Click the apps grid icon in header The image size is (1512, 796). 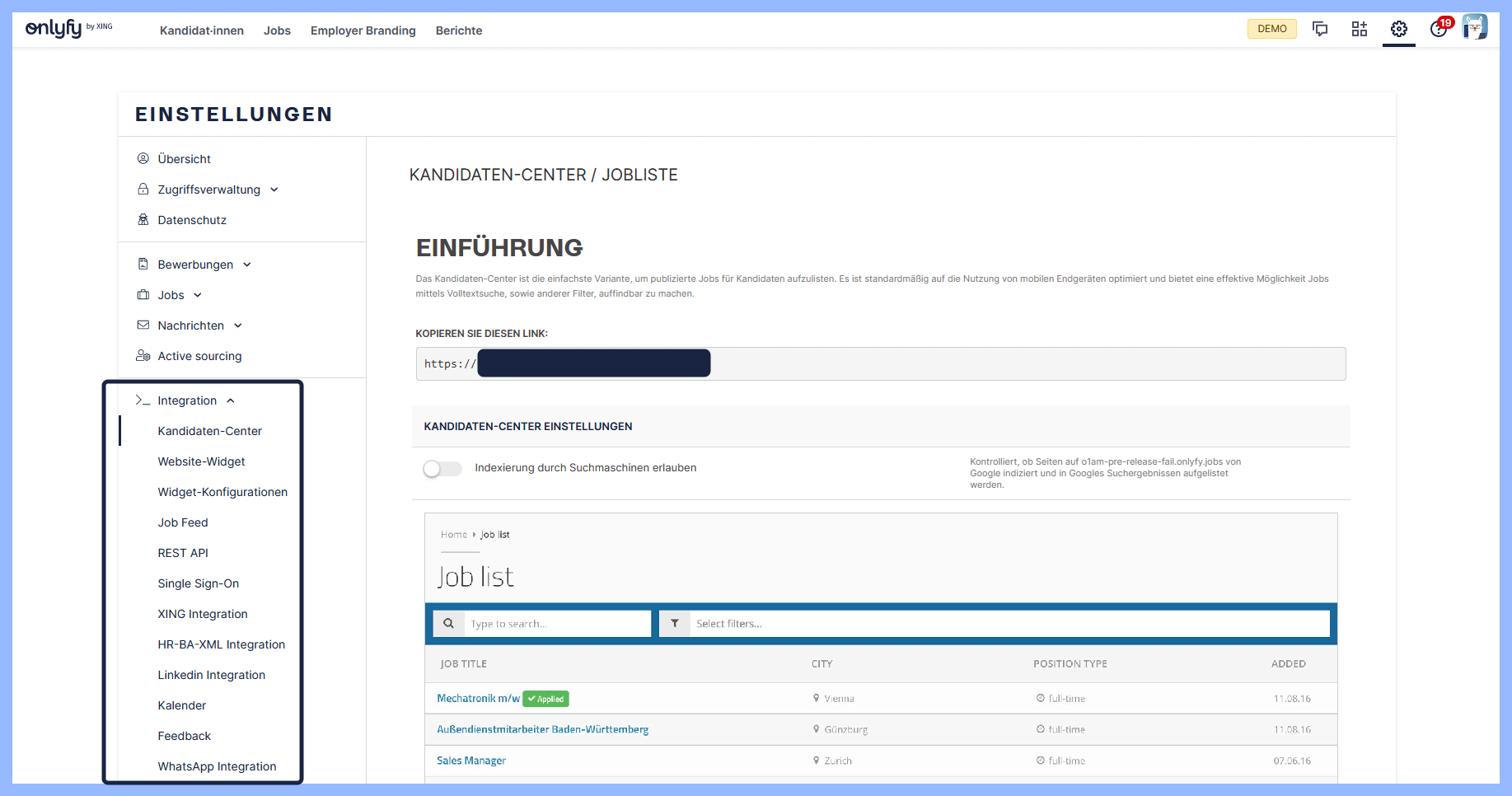pos(1360,29)
